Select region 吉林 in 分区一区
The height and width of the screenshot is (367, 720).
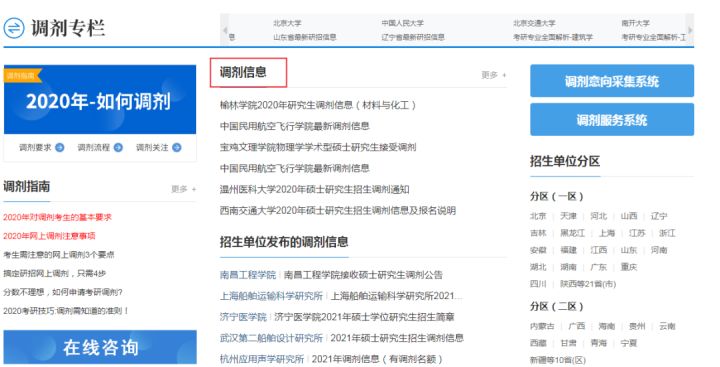[x=538, y=233]
